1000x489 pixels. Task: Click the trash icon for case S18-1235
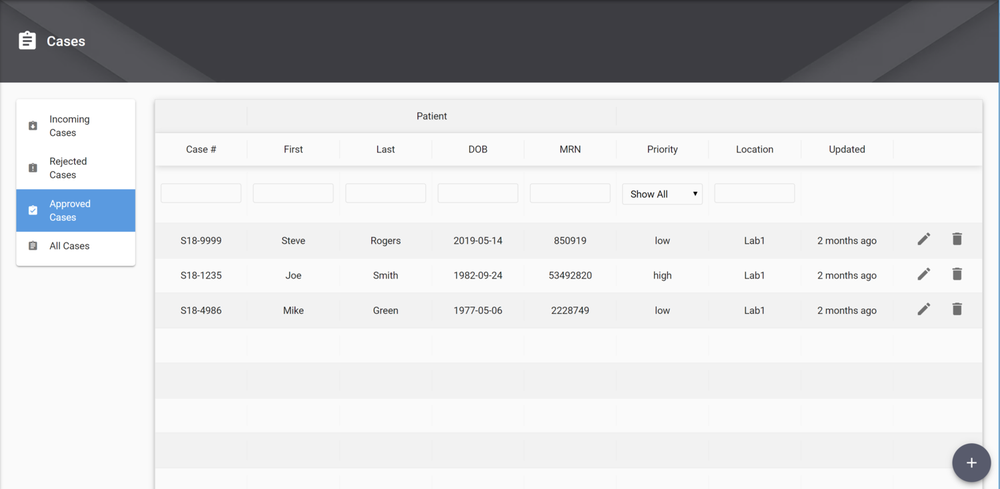point(957,274)
